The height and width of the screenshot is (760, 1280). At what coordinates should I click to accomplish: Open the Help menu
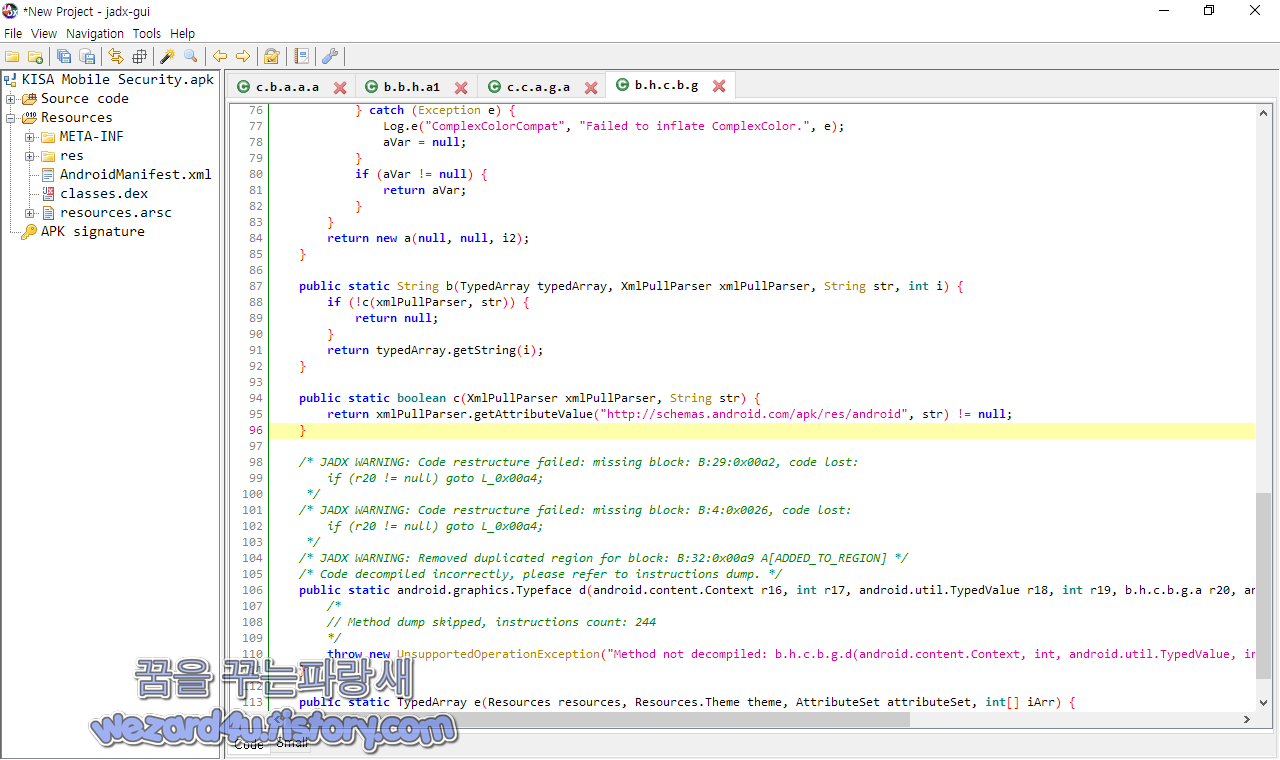(x=183, y=33)
